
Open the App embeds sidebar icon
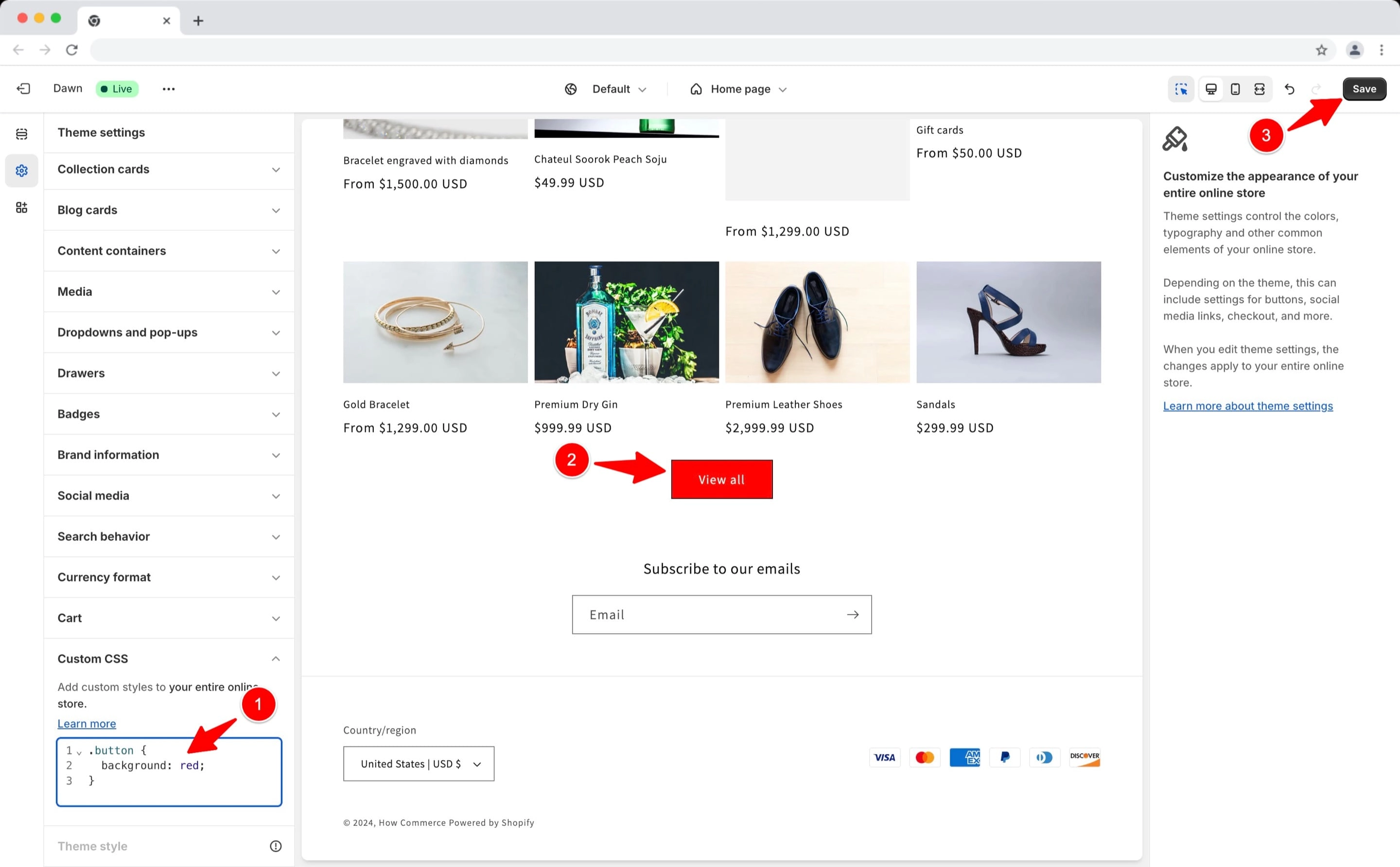point(22,208)
